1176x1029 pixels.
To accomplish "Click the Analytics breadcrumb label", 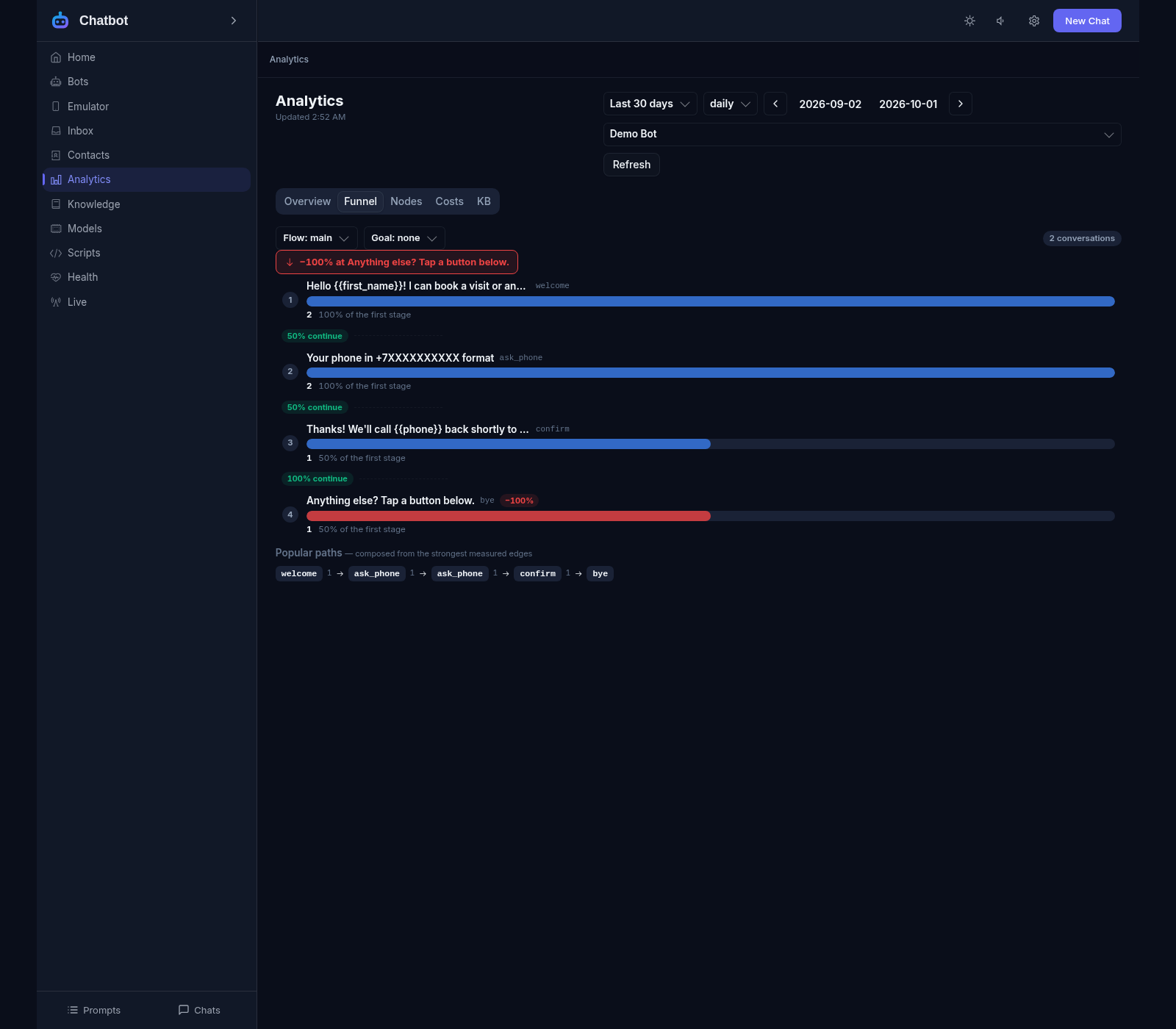I will (x=289, y=60).
